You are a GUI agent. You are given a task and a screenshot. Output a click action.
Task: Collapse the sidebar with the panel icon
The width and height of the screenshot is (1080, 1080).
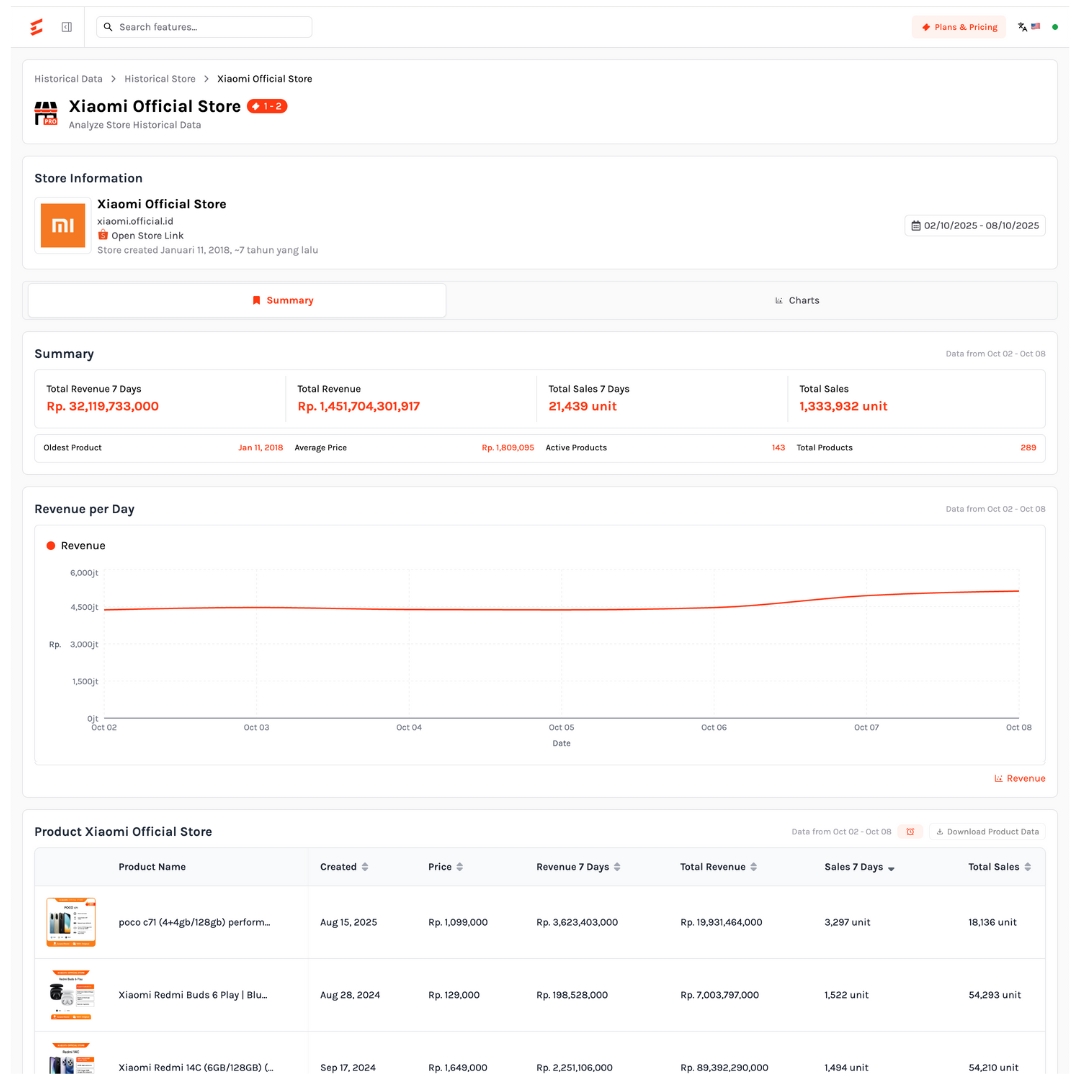(66, 27)
